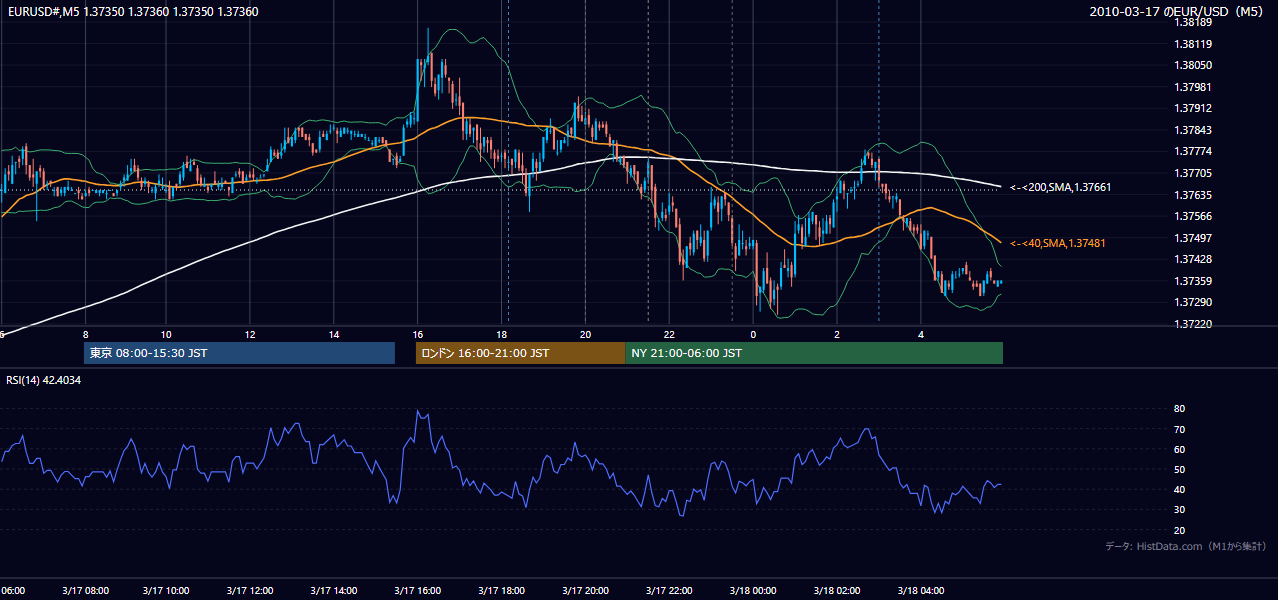This screenshot has width=1278, height=600.
Task: Click bottom time label 3/17 20:00
Action: 586,590
